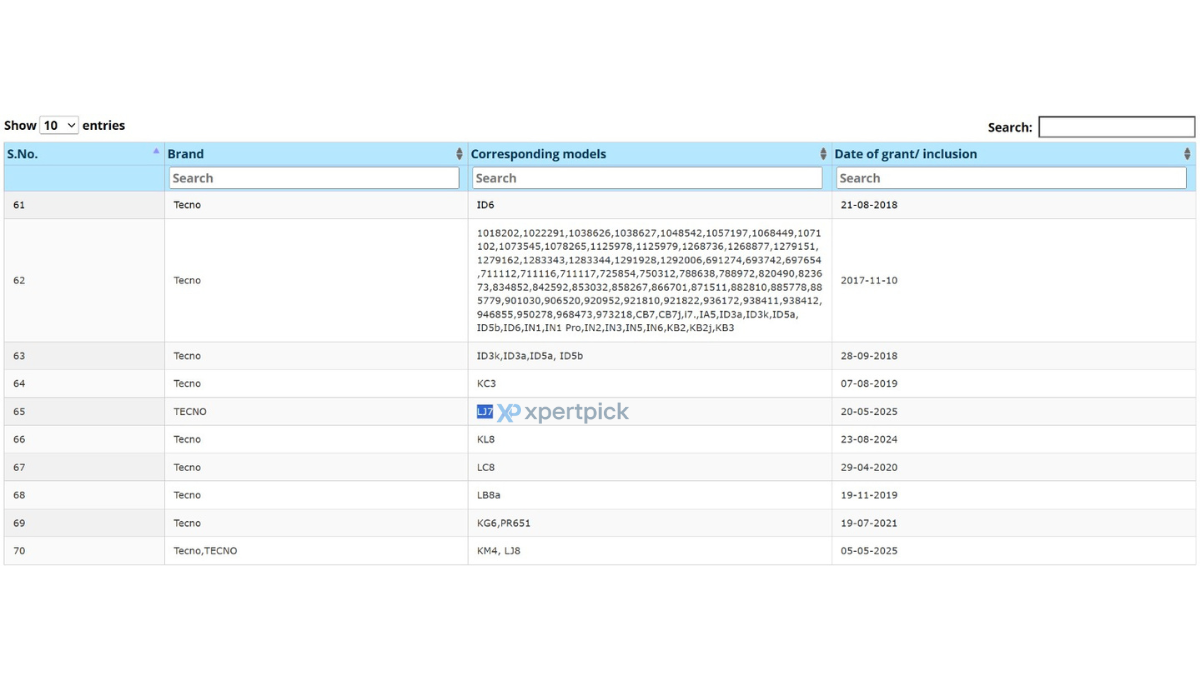Open the Show entries count dropdown

pyautogui.click(x=59, y=126)
